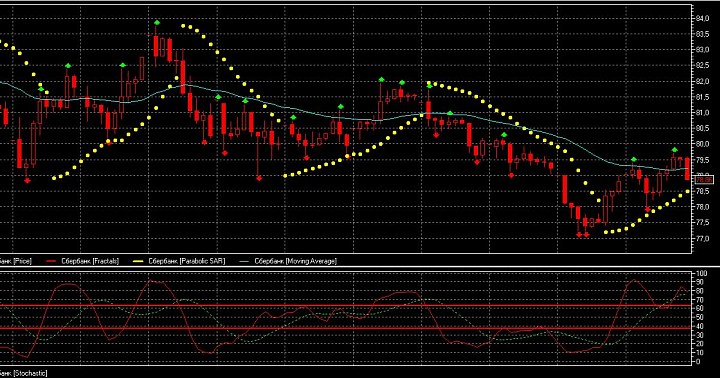This screenshot has height=378, width=720.
Task: Click the 80,0 price axis value
Action: pyautogui.click(x=703, y=144)
